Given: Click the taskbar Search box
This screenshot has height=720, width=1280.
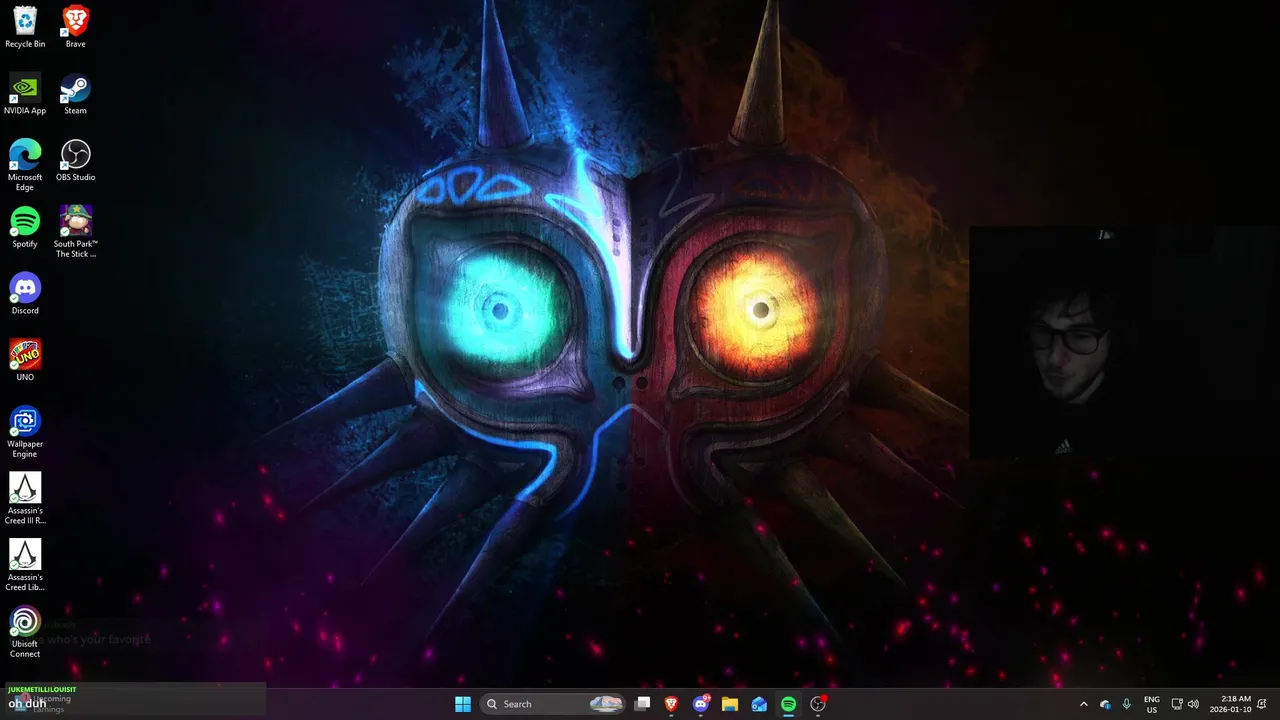Looking at the screenshot, I should pos(553,704).
